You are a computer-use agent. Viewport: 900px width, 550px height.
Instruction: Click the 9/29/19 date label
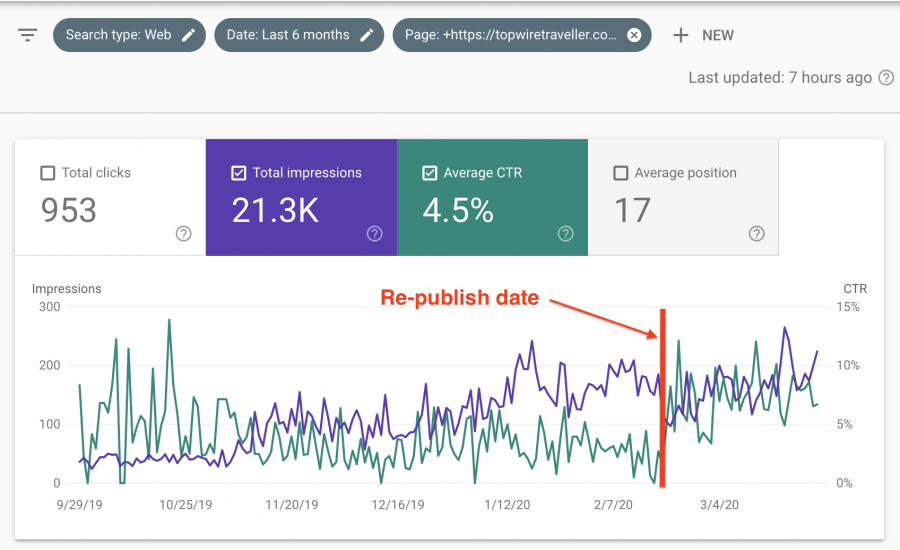pos(79,505)
